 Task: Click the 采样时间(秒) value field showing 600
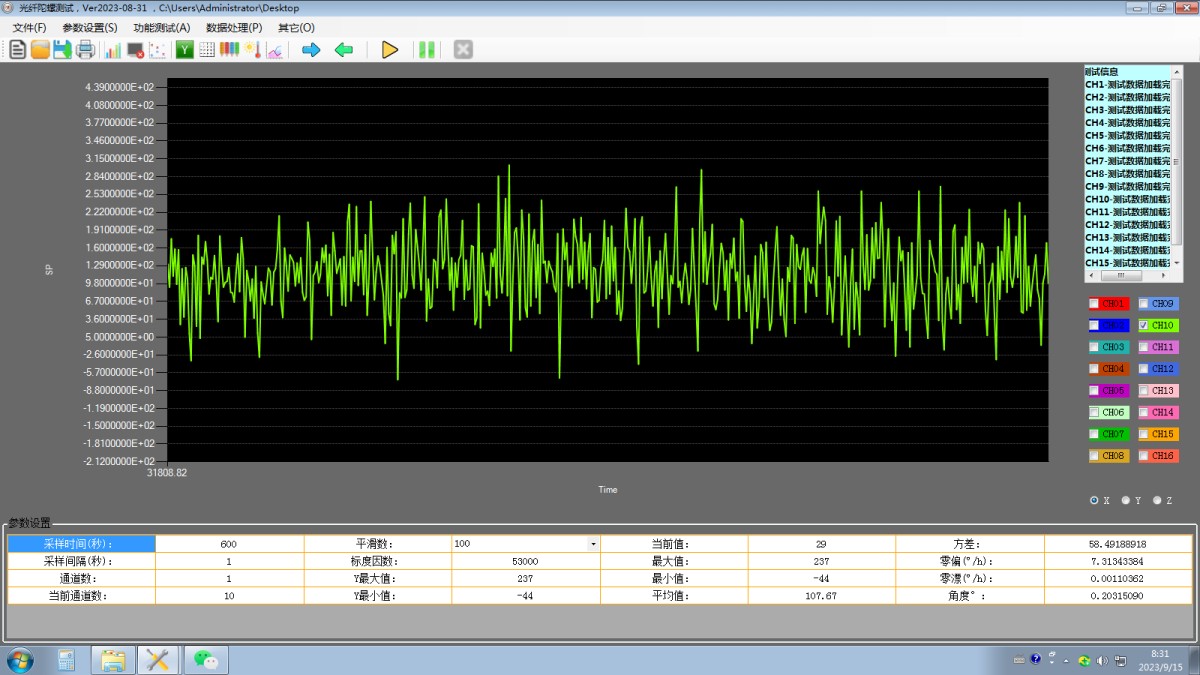[x=229, y=544]
